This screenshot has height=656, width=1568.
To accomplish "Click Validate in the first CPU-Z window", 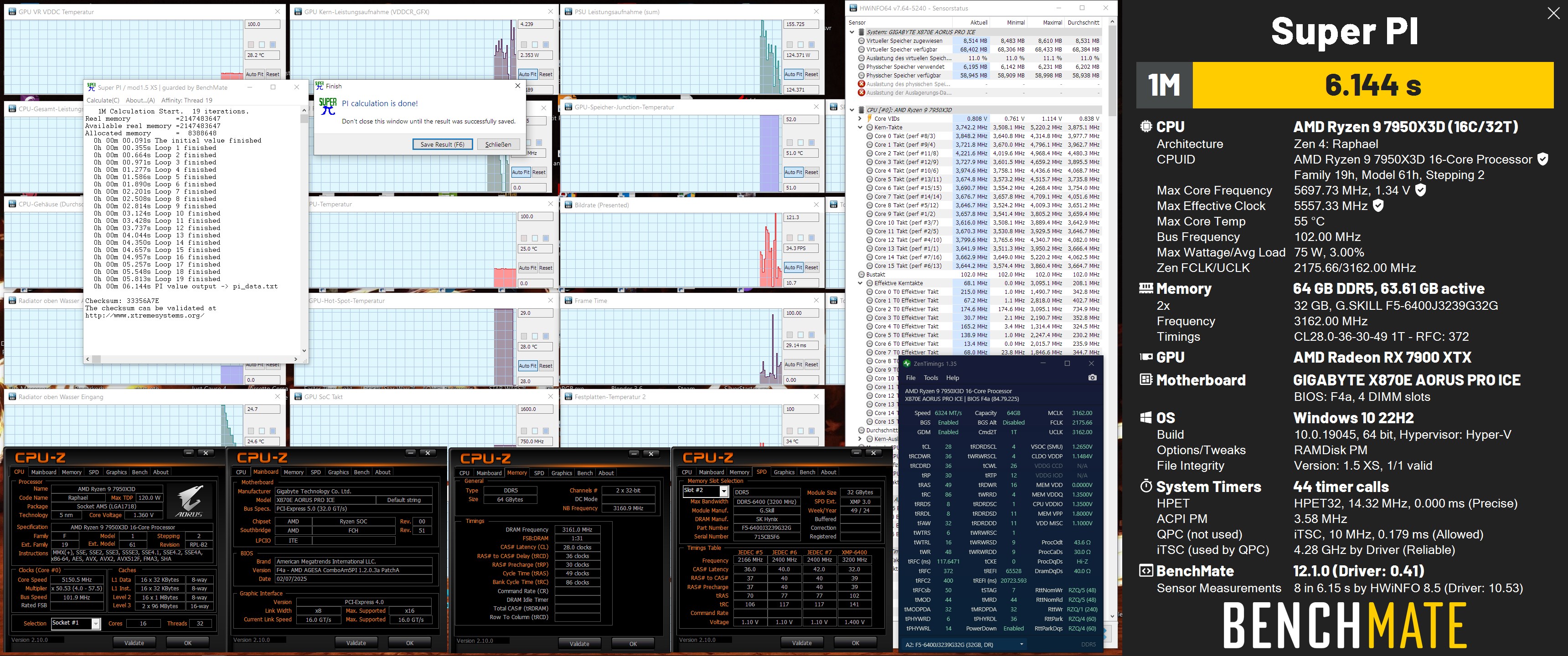I will point(134,643).
